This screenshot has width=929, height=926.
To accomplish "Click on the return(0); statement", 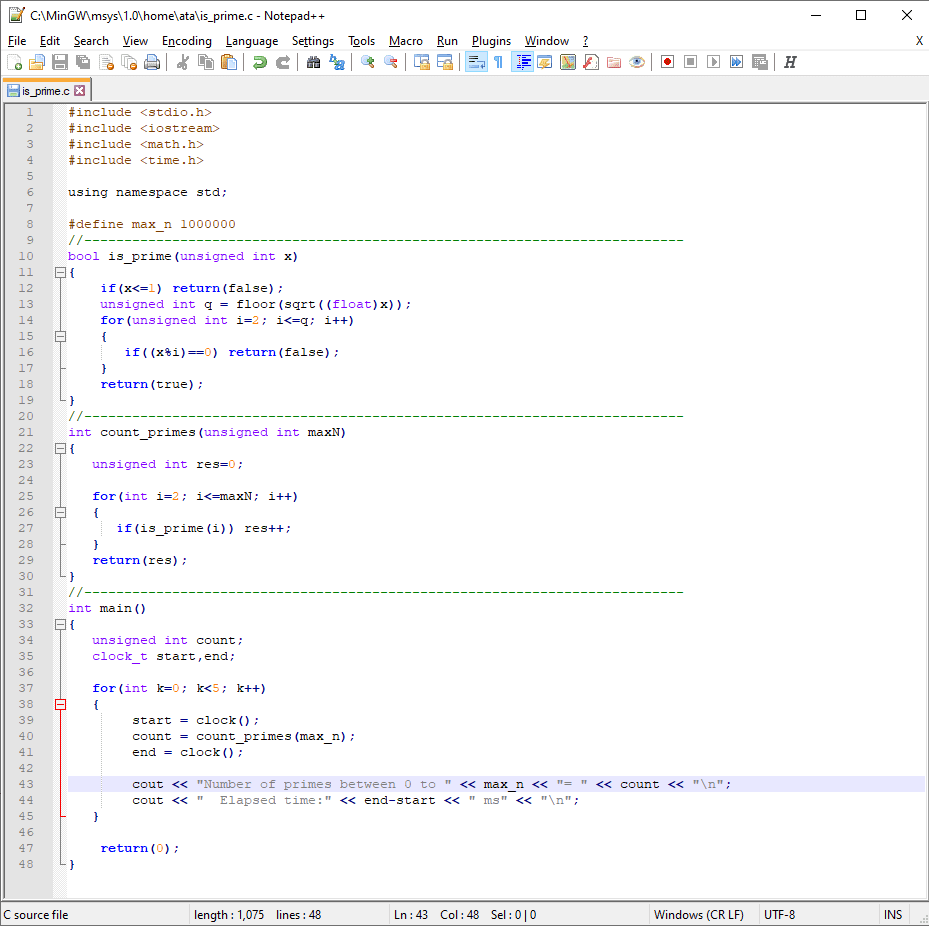I will pos(140,848).
